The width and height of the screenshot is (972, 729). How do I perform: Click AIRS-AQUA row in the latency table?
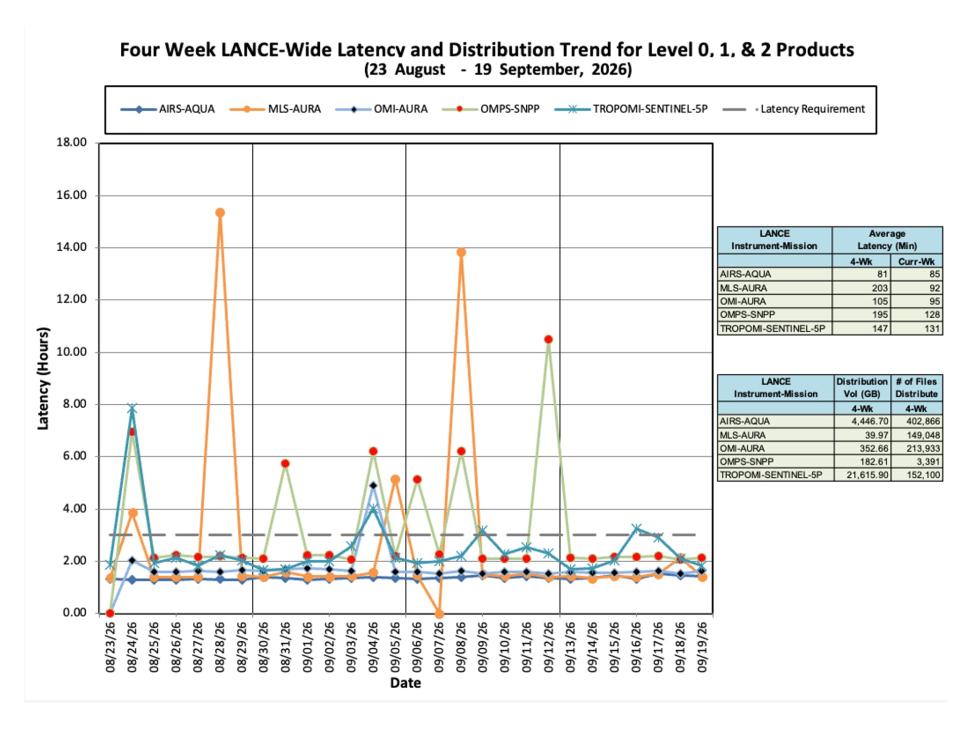(x=830, y=274)
